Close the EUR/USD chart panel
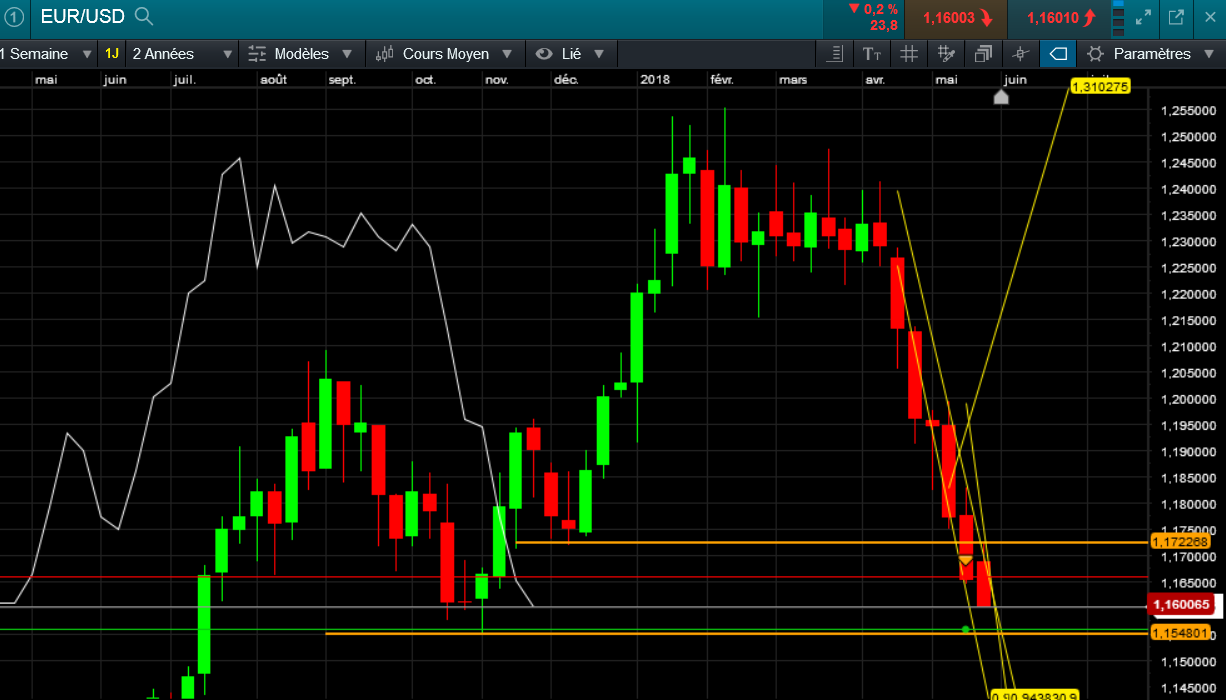 coord(1209,17)
